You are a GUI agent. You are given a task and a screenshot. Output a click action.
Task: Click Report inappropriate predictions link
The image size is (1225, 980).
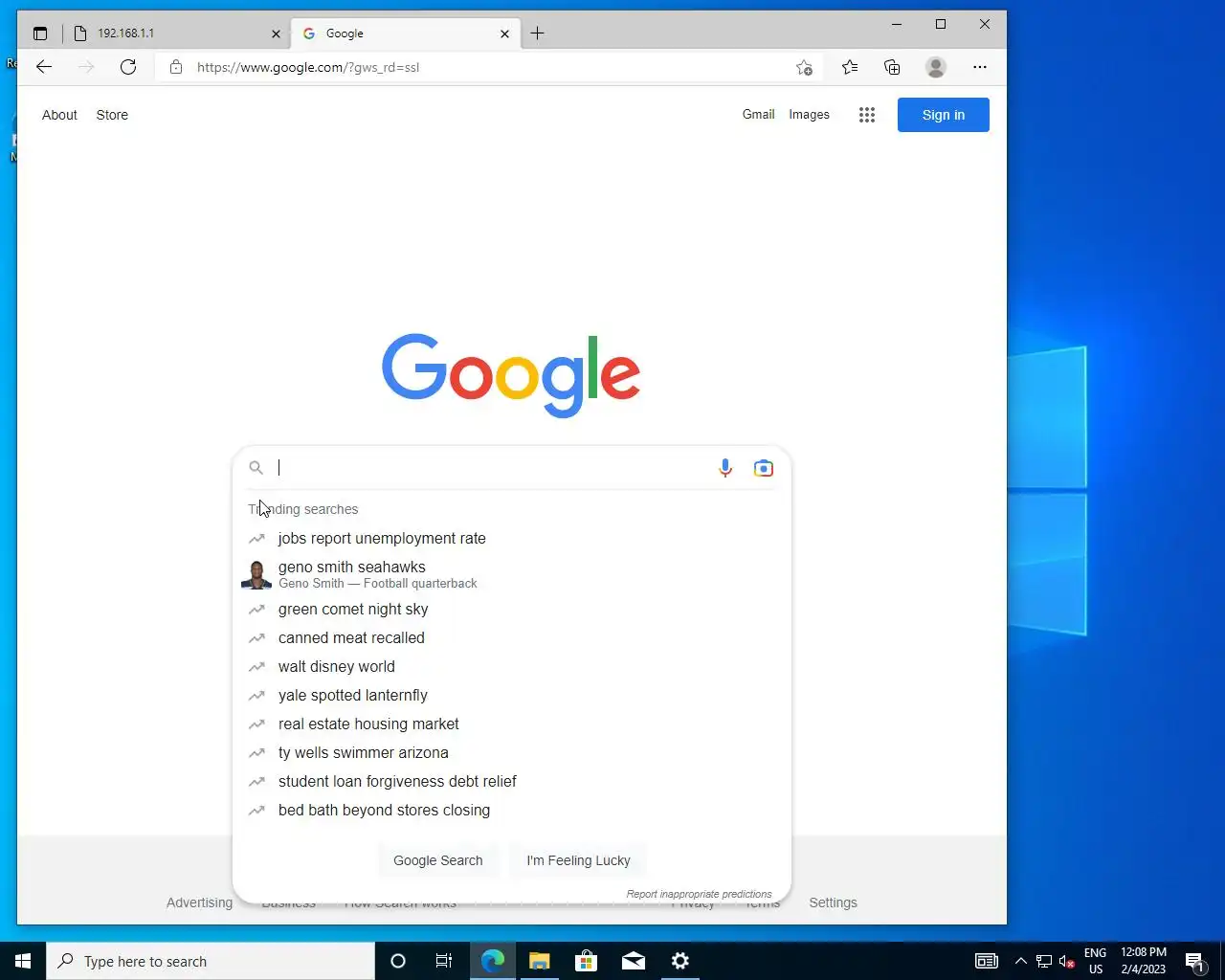pyautogui.click(x=699, y=894)
